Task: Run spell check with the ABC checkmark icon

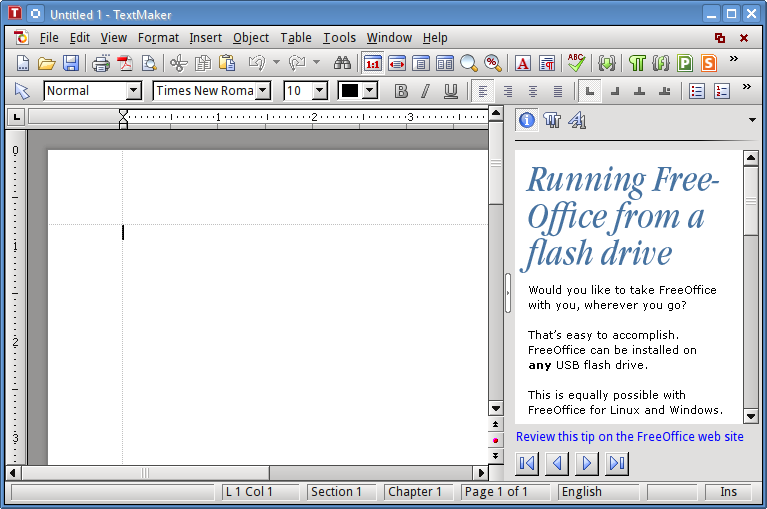Action: 577,64
